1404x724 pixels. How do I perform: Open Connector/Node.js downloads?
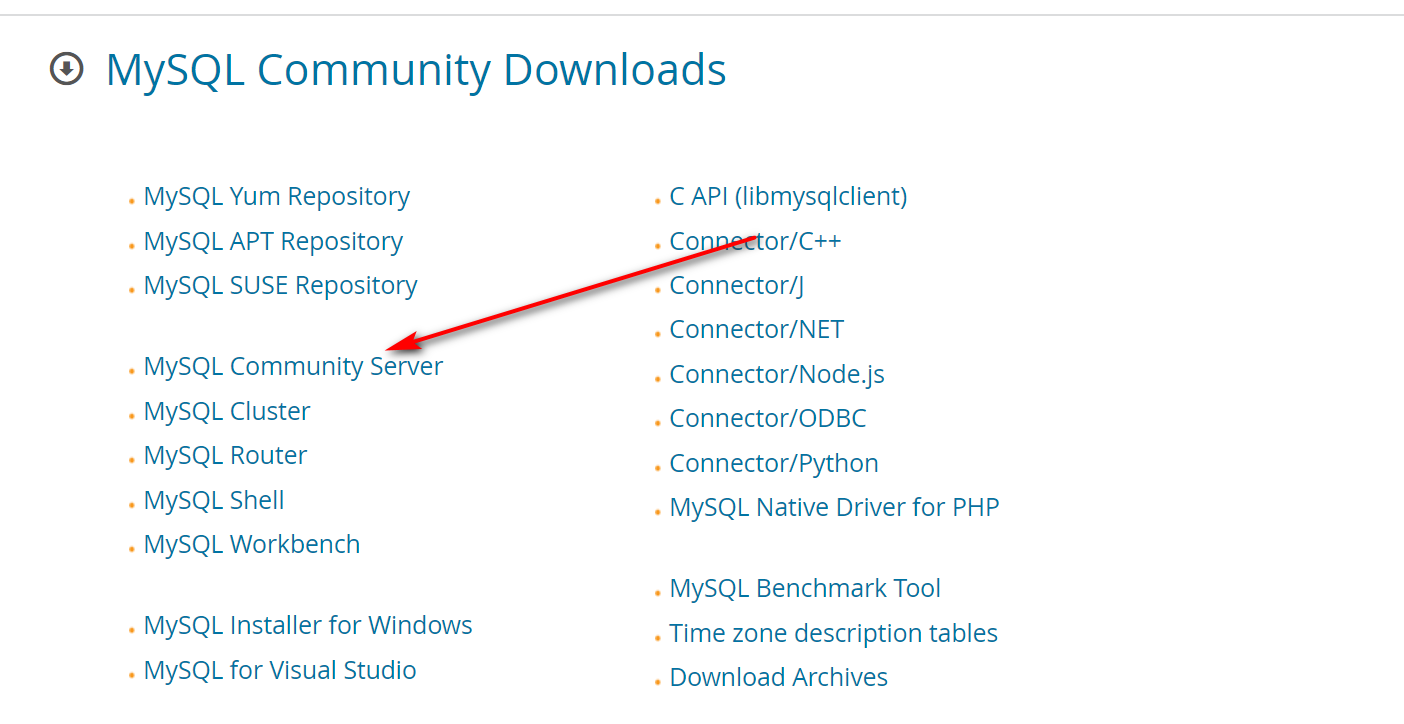click(777, 374)
